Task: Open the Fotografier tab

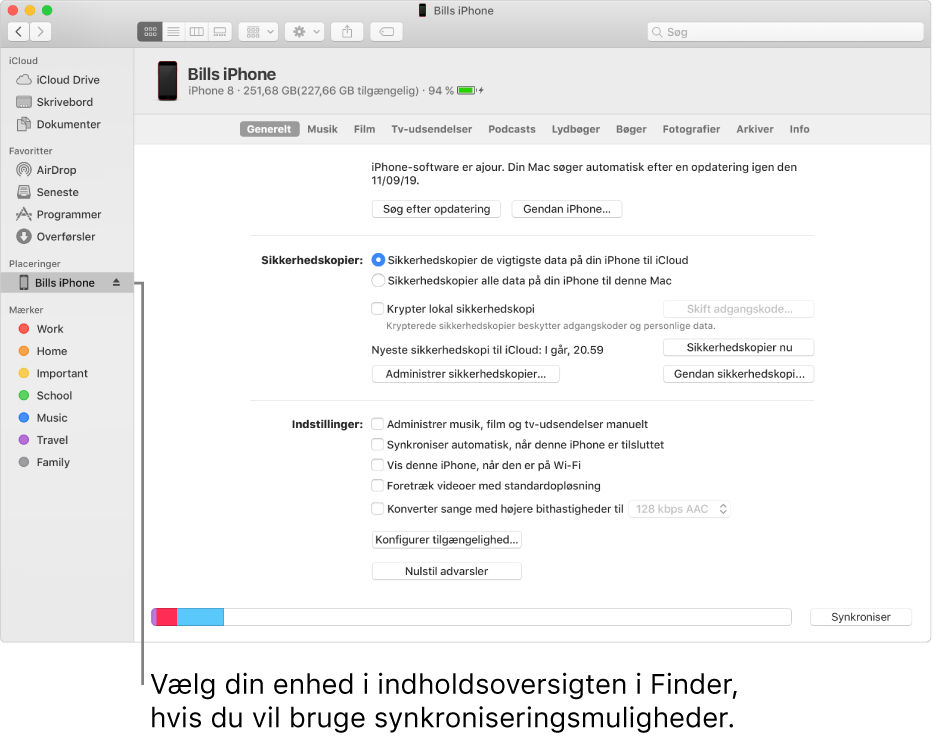Action: tap(692, 129)
